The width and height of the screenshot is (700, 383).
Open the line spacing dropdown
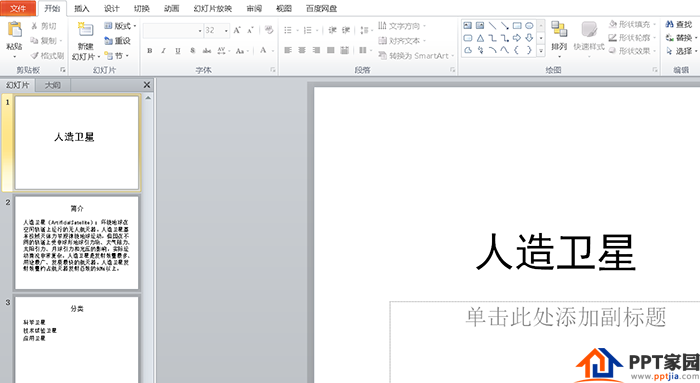coord(366,30)
